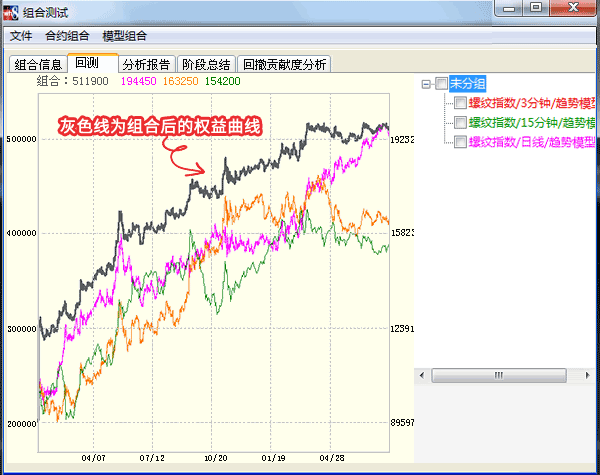Enable the 螺纹指数/15分钟 model checkbox
600x475 pixels.
[x=460, y=122]
